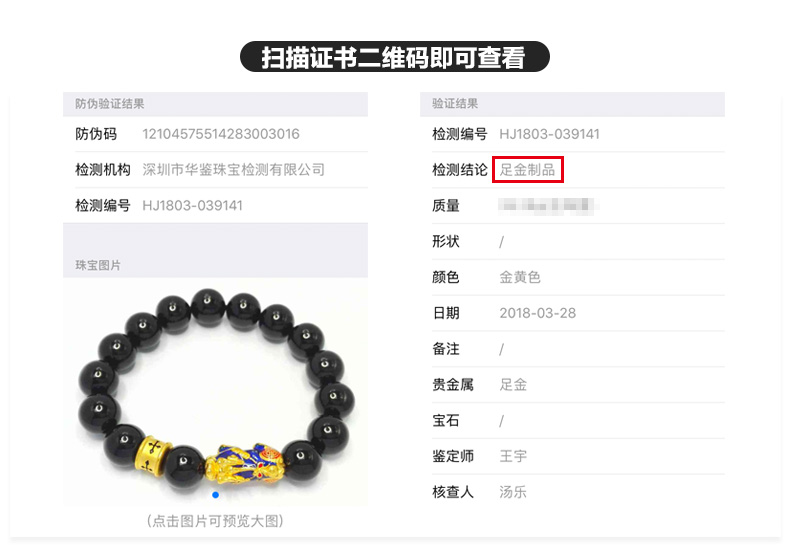
Task: Click the blurred 质量 value field
Action: click(x=546, y=205)
